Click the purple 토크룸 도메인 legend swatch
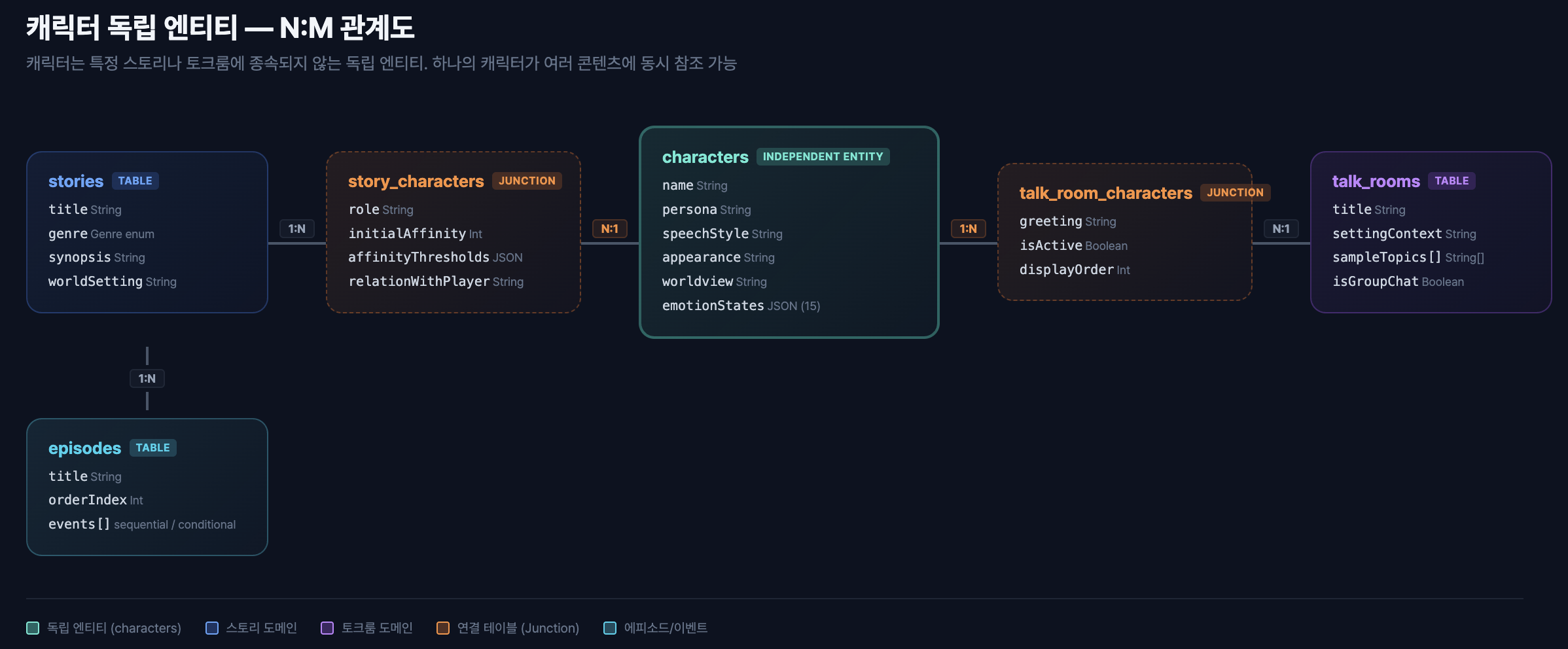The width and height of the screenshot is (1568, 649). click(x=327, y=628)
